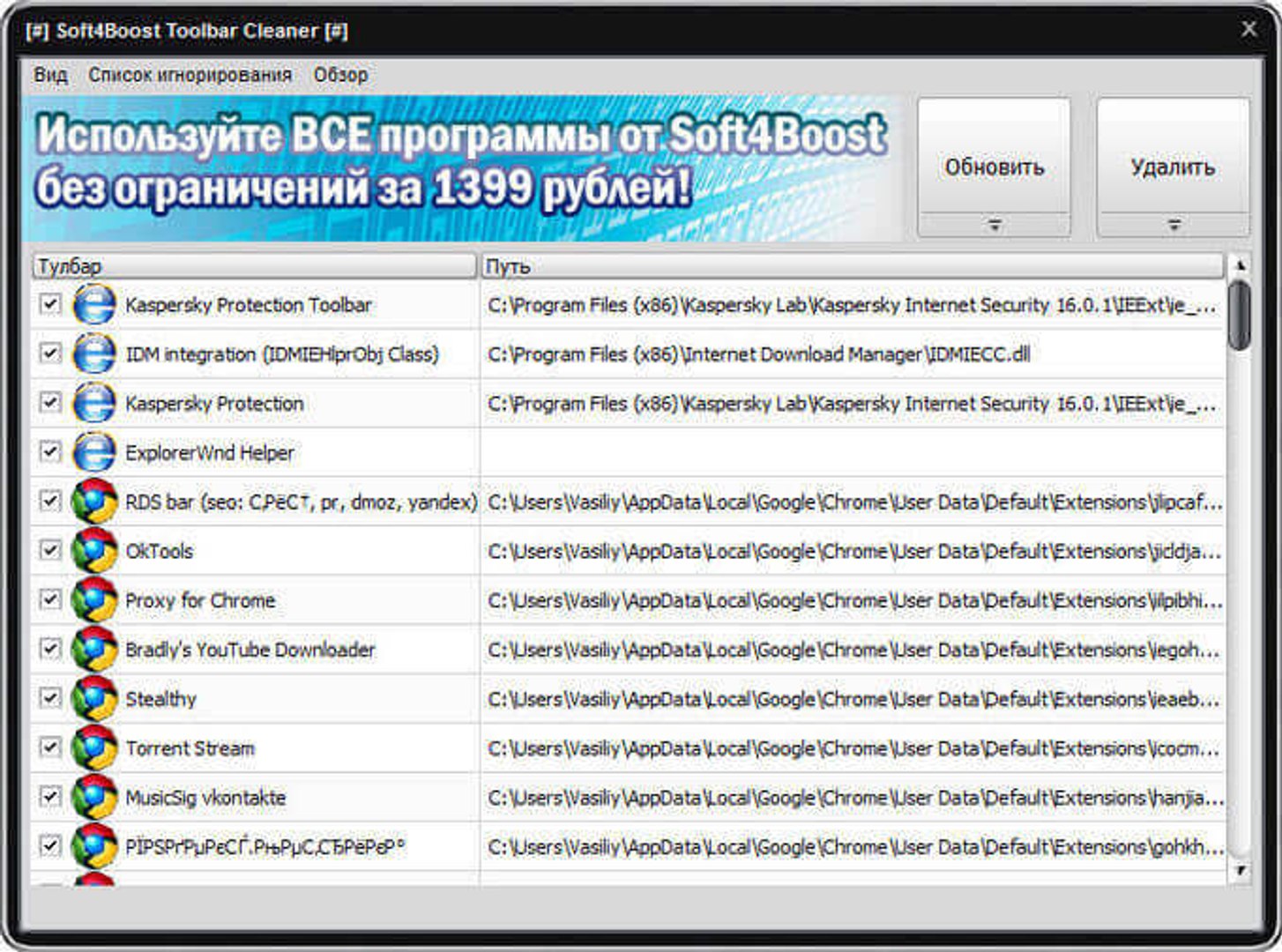Viewport: 1282px width, 952px height.
Task: Select the IE icon in the ExplorerWnd Helper row
Action: pyautogui.click(x=93, y=453)
